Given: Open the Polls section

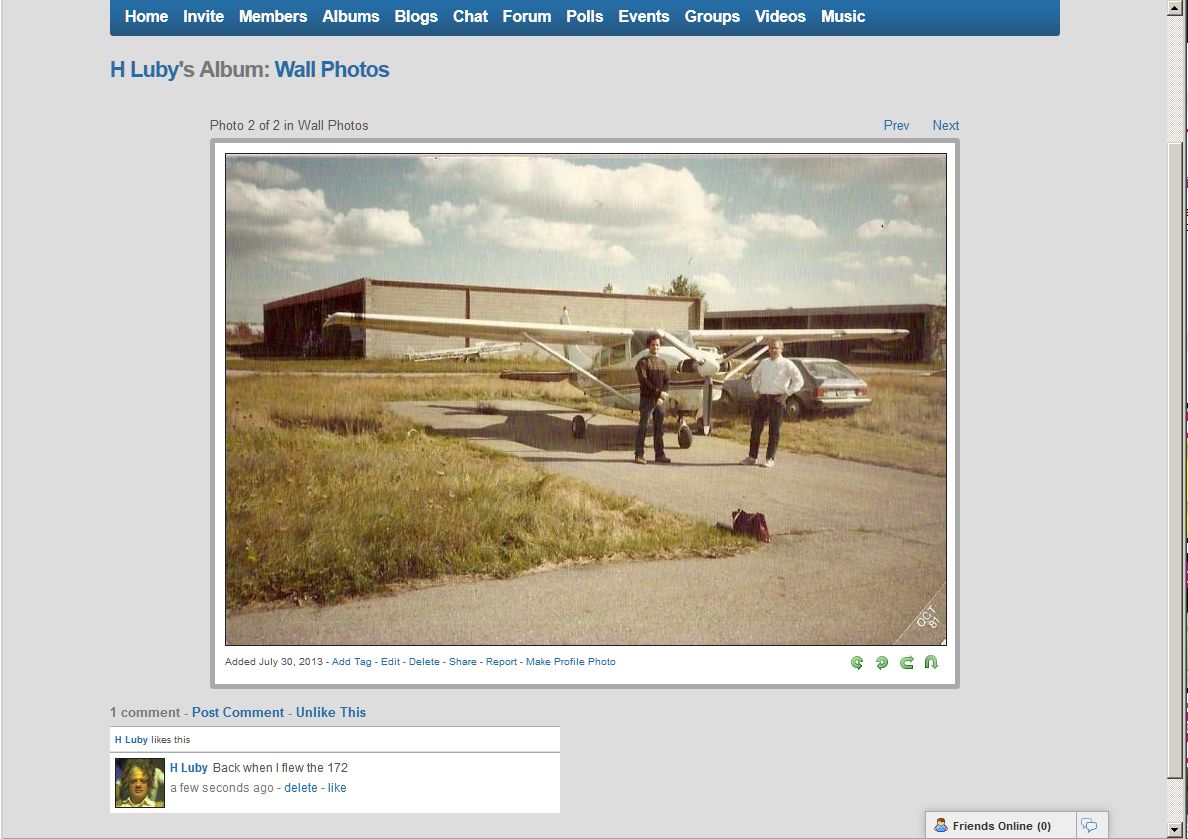Looking at the screenshot, I should 584,17.
